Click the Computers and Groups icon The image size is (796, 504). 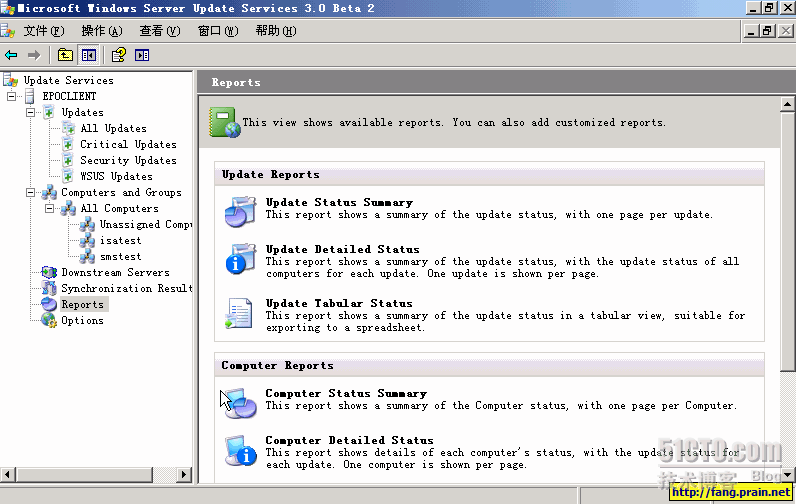click(49, 192)
